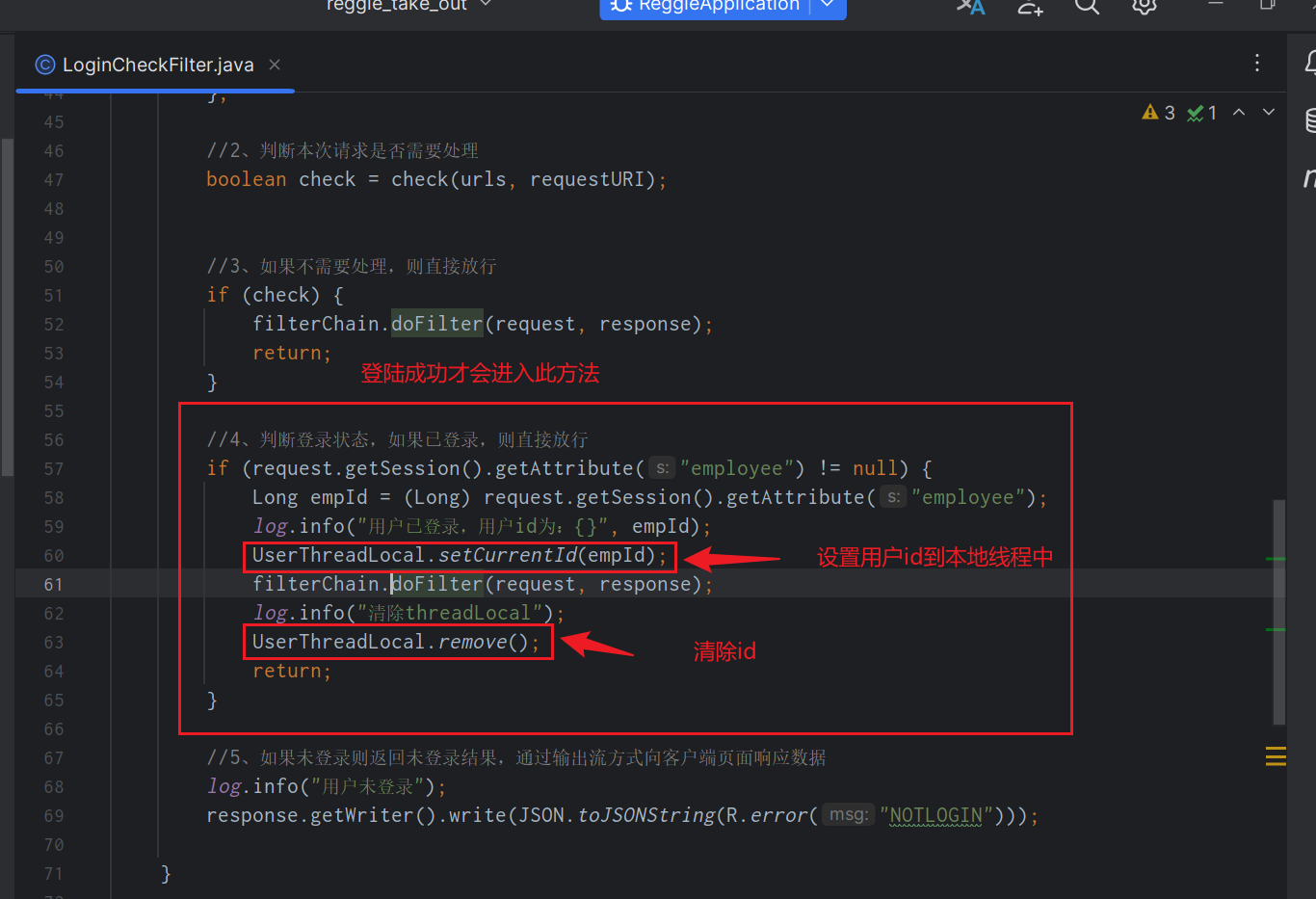Close the LoginCheckFilter.java tab
The height and width of the screenshot is (899, 1316).
275,65
